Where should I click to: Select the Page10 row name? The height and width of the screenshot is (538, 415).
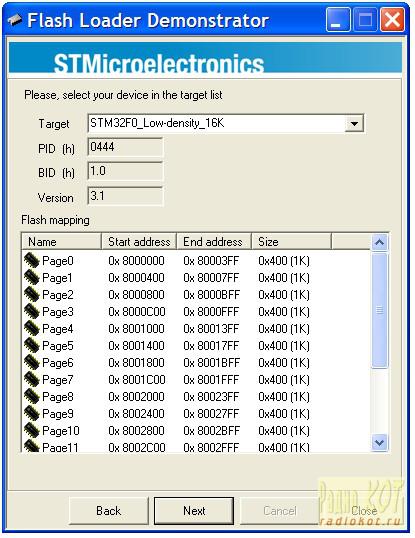click(61, 431)
